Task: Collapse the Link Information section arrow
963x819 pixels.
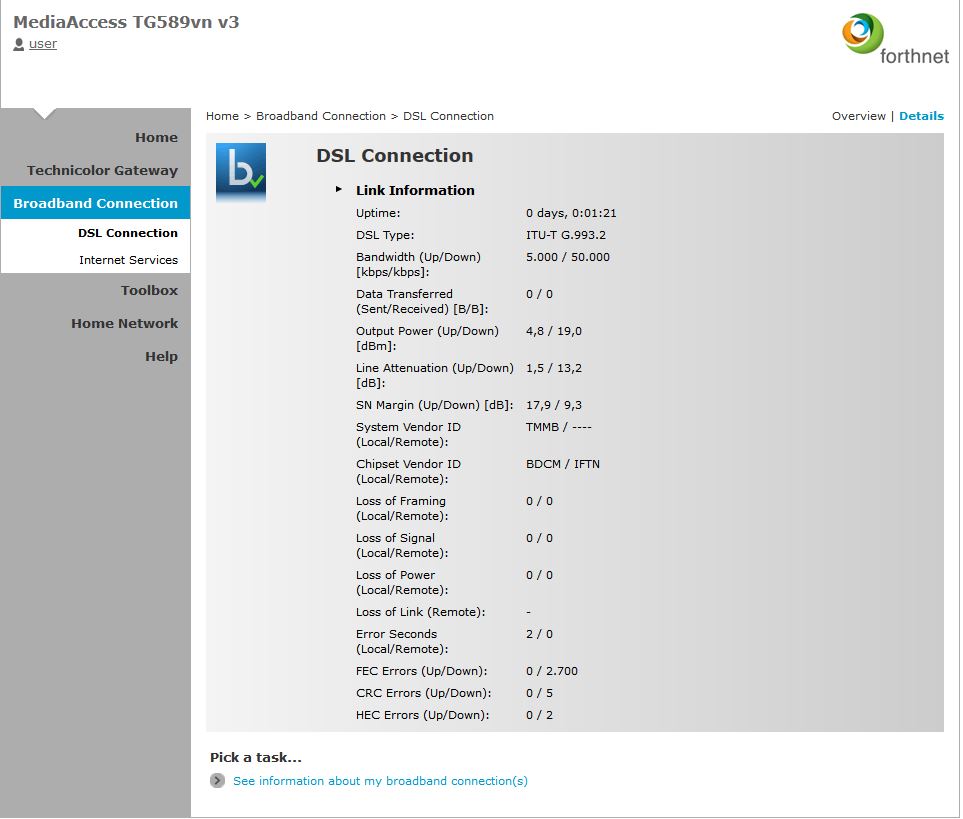Action: point(338,190)
